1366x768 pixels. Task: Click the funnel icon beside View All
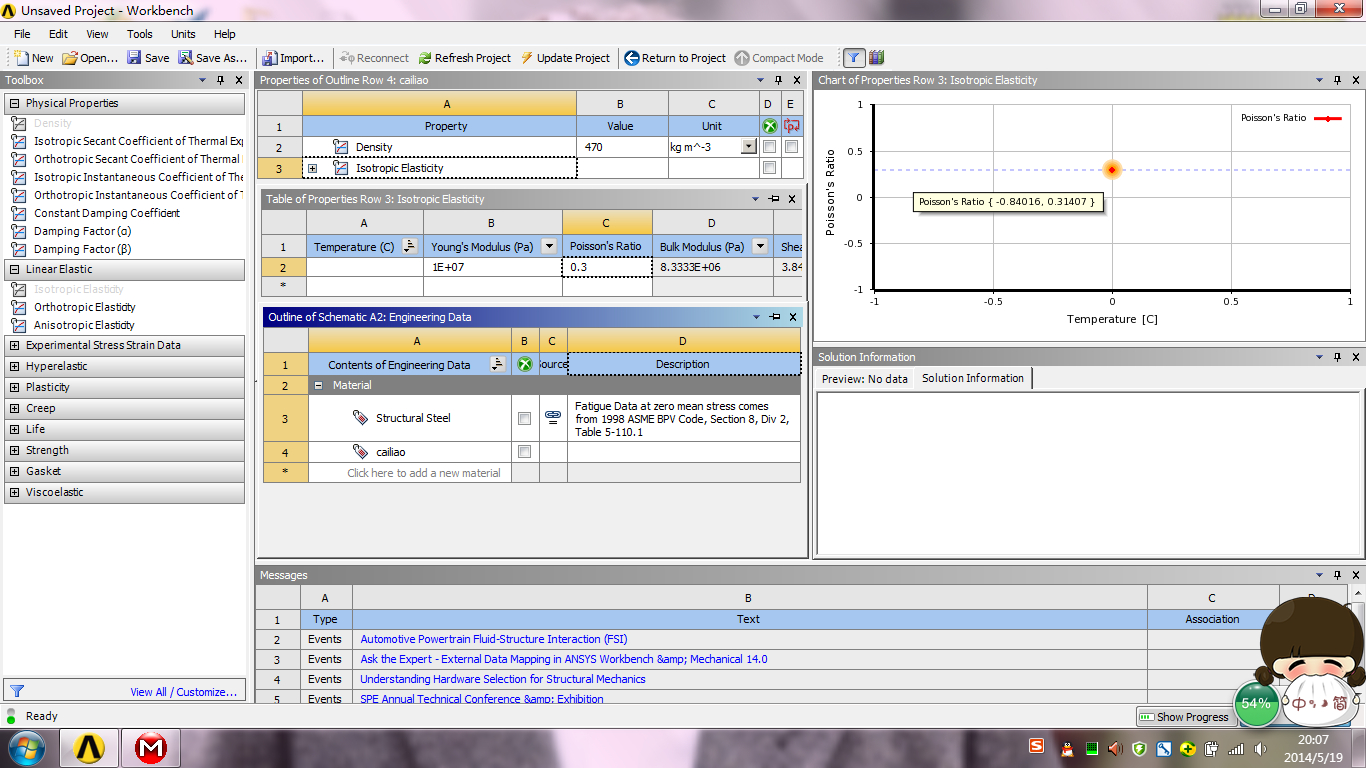point(17,691)
